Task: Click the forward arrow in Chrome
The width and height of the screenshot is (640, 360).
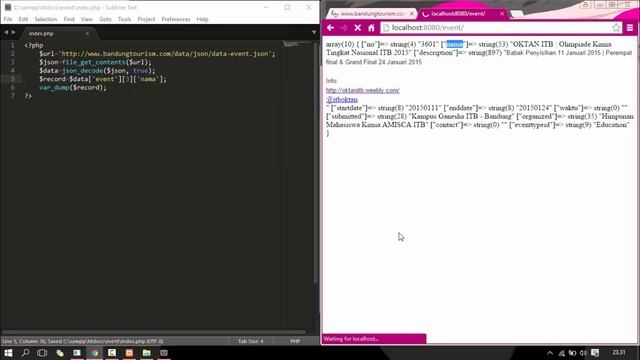Action: [344, 28]
